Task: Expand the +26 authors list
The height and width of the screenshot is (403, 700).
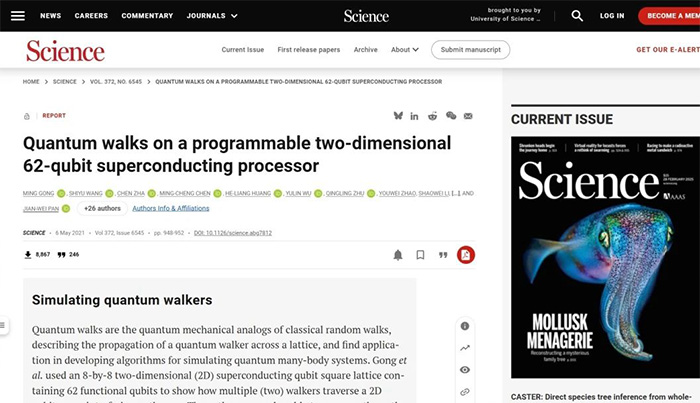Action: [102, 208]
